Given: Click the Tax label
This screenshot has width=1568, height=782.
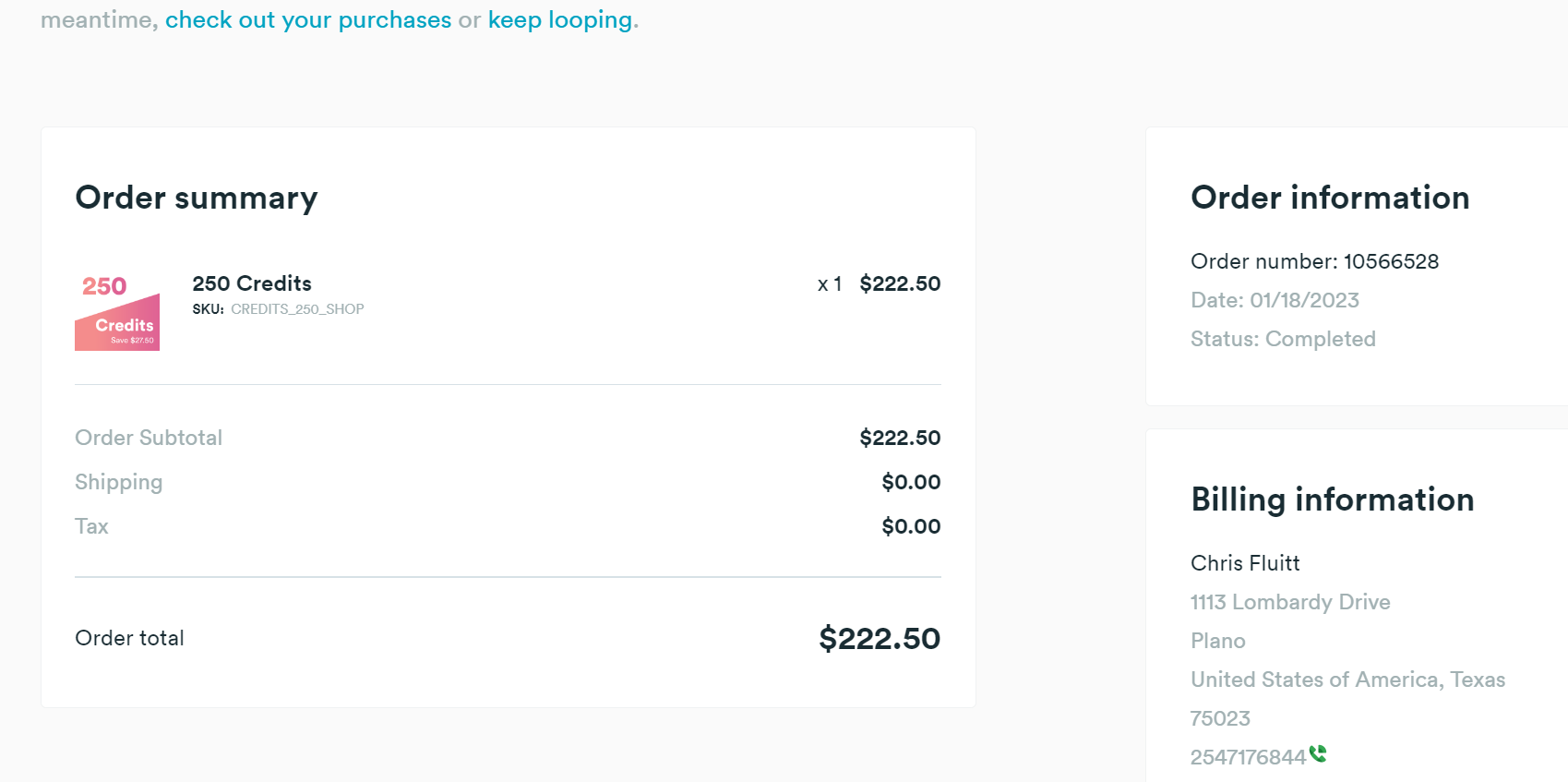Looking at the screenshot, I should pos(91,526).
